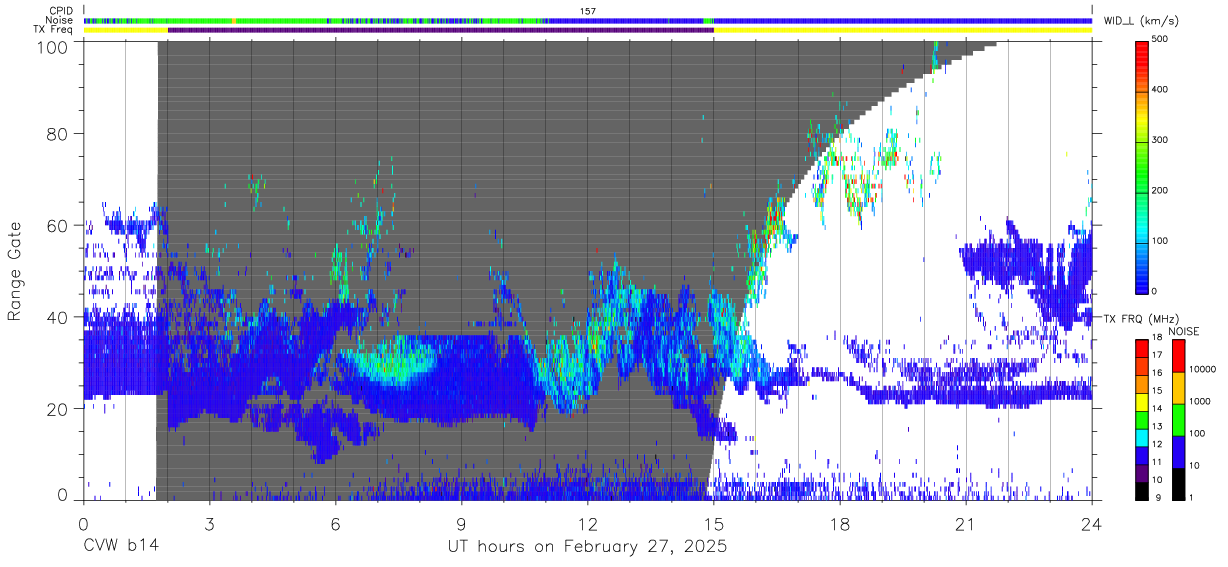1228x567 pixels.
Task: Click the UT hours on February 27, 2025 title
Action: coord(587,548)
